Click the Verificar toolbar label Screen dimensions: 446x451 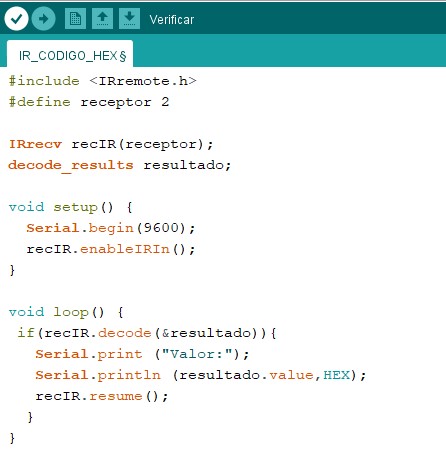point(172,20)
